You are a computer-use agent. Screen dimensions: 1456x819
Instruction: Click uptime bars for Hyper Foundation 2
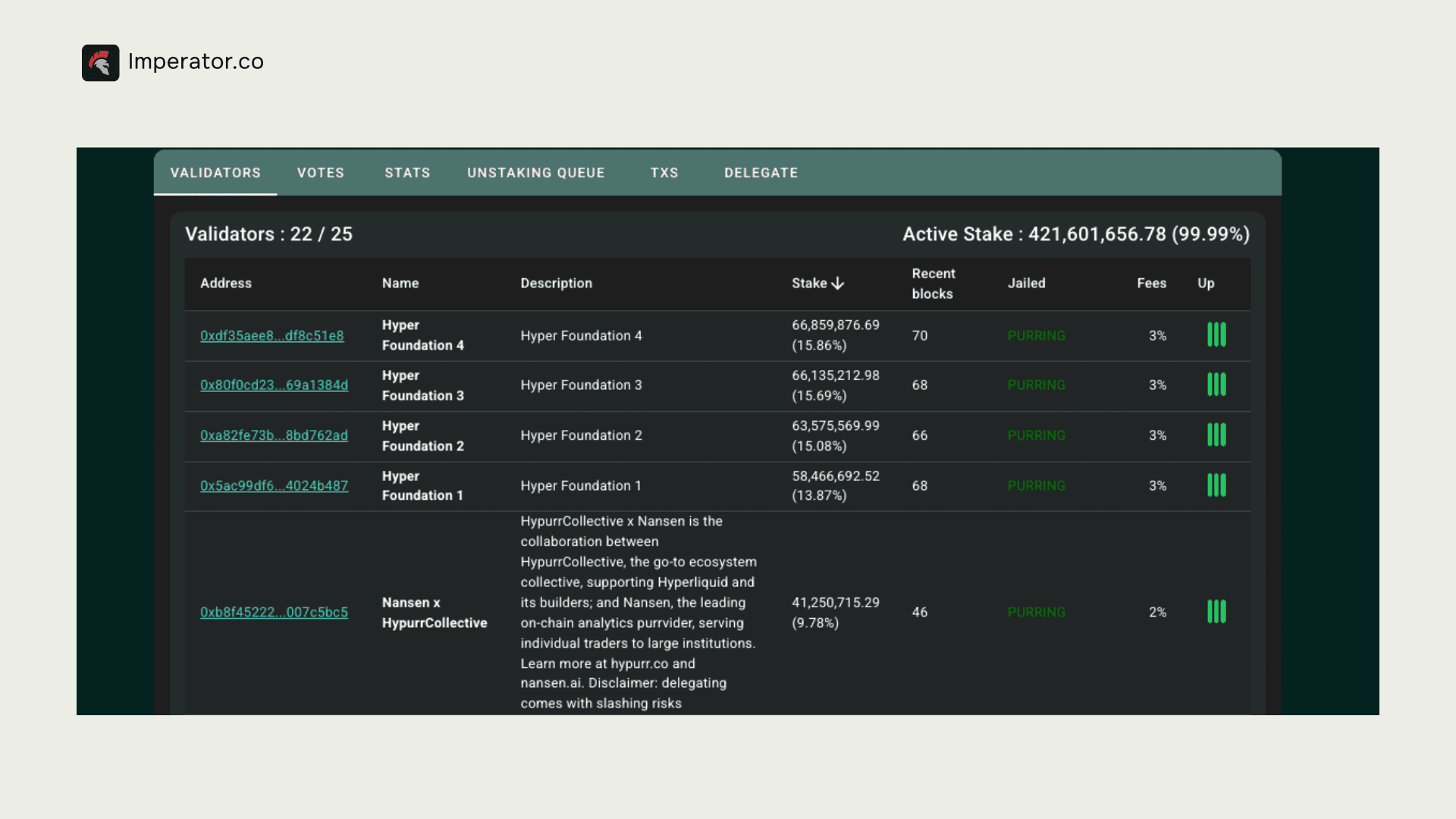(1216, 435)
